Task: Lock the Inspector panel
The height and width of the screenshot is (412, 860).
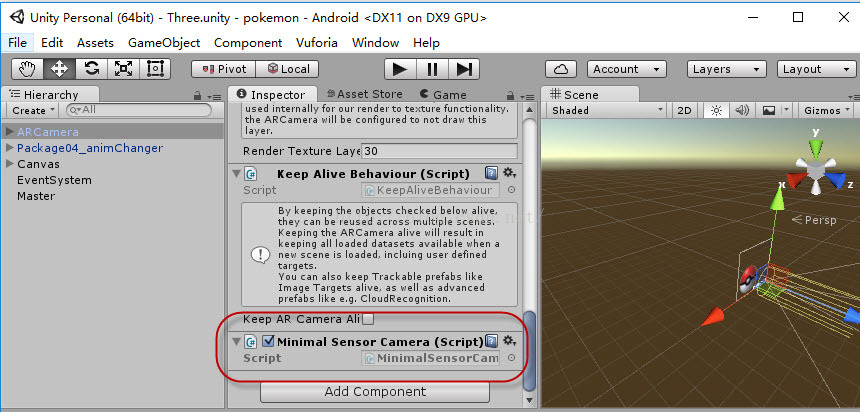Action: point(510,96)
